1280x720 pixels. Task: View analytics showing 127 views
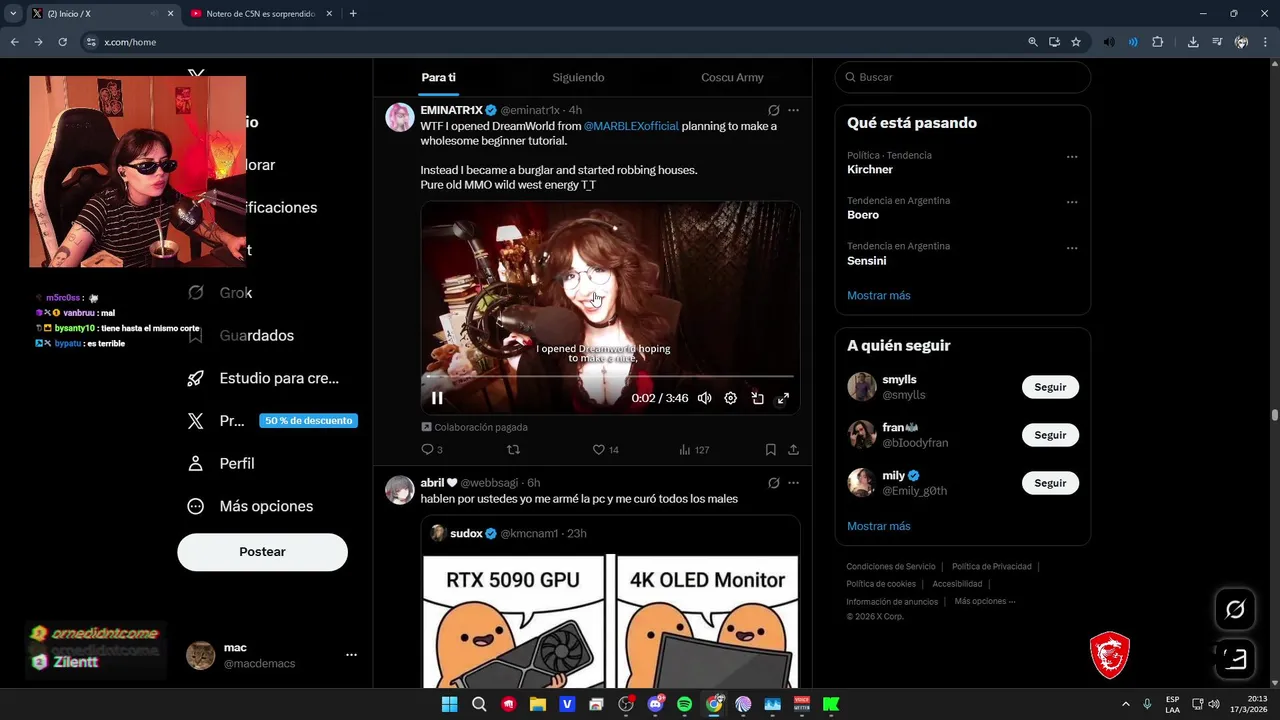694,450
